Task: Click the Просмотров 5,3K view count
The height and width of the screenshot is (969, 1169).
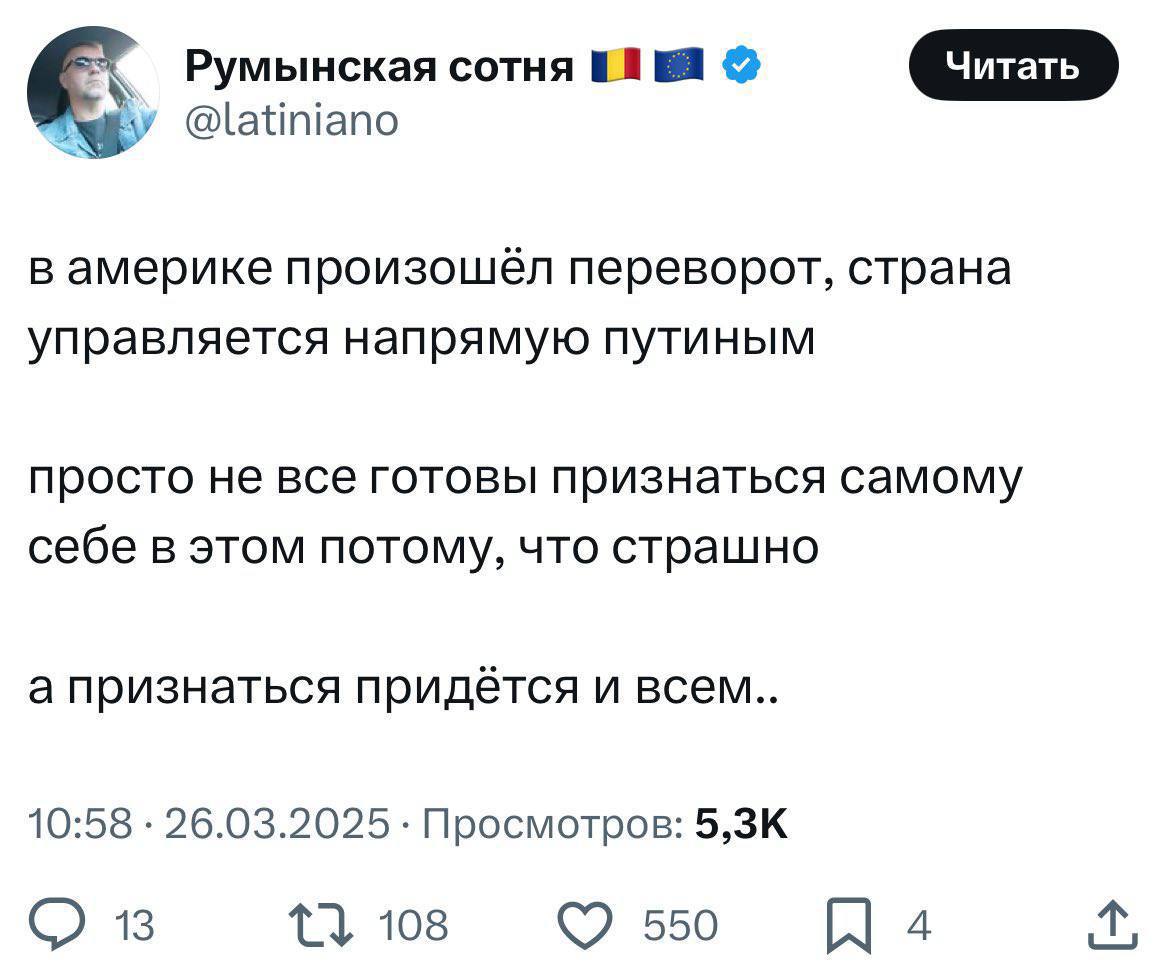Action: (x=605, y=824)
